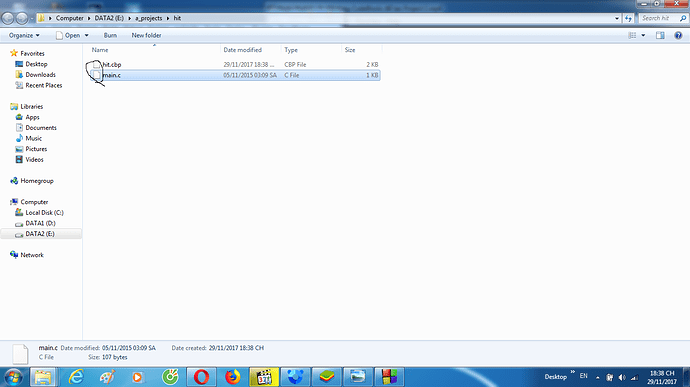Expand the arrow after Computer in the breadcrumb

(89, 18)
